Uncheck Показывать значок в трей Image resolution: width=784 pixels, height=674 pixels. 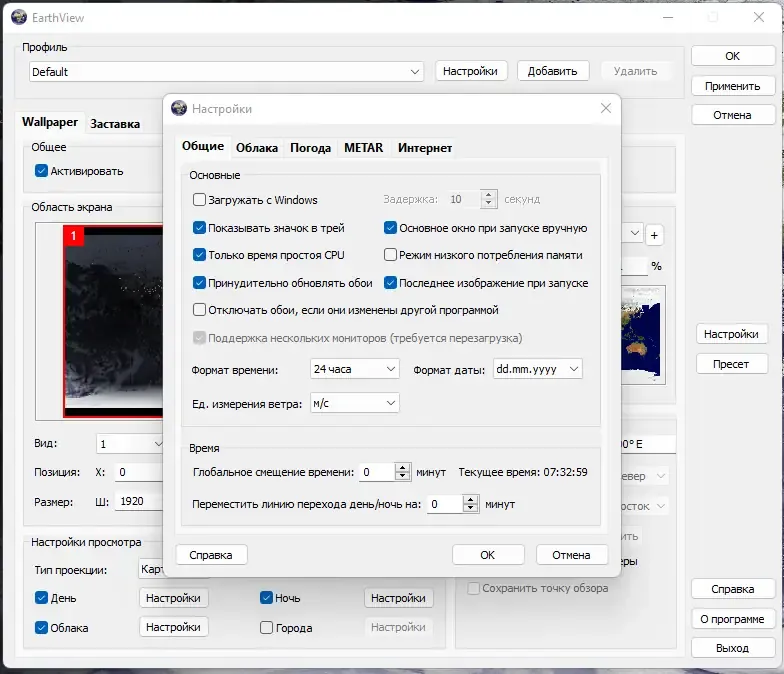pyautogui.click(x=199, y=228)
